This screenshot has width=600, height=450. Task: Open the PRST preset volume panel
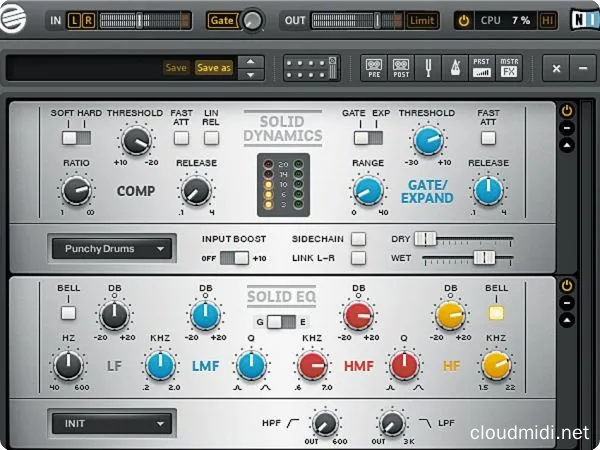coord(482,68)
